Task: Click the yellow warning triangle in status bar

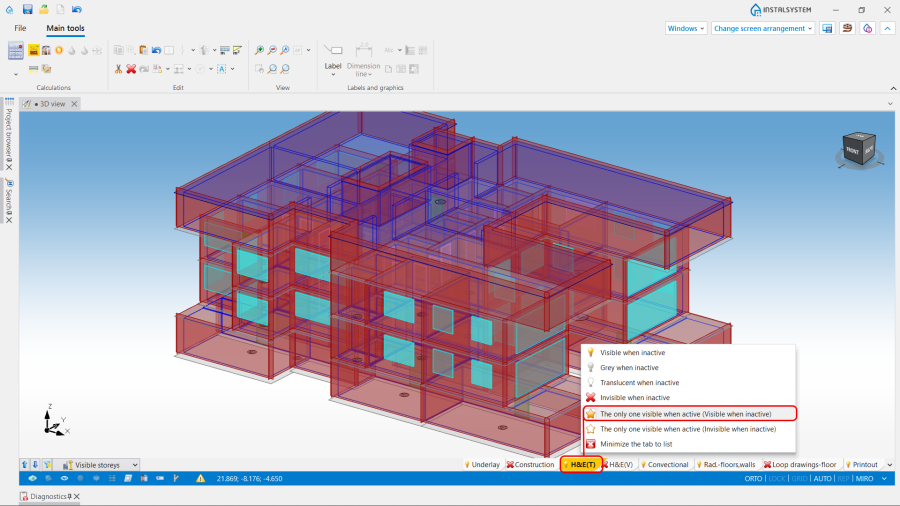Action: [x=200, y=479]
